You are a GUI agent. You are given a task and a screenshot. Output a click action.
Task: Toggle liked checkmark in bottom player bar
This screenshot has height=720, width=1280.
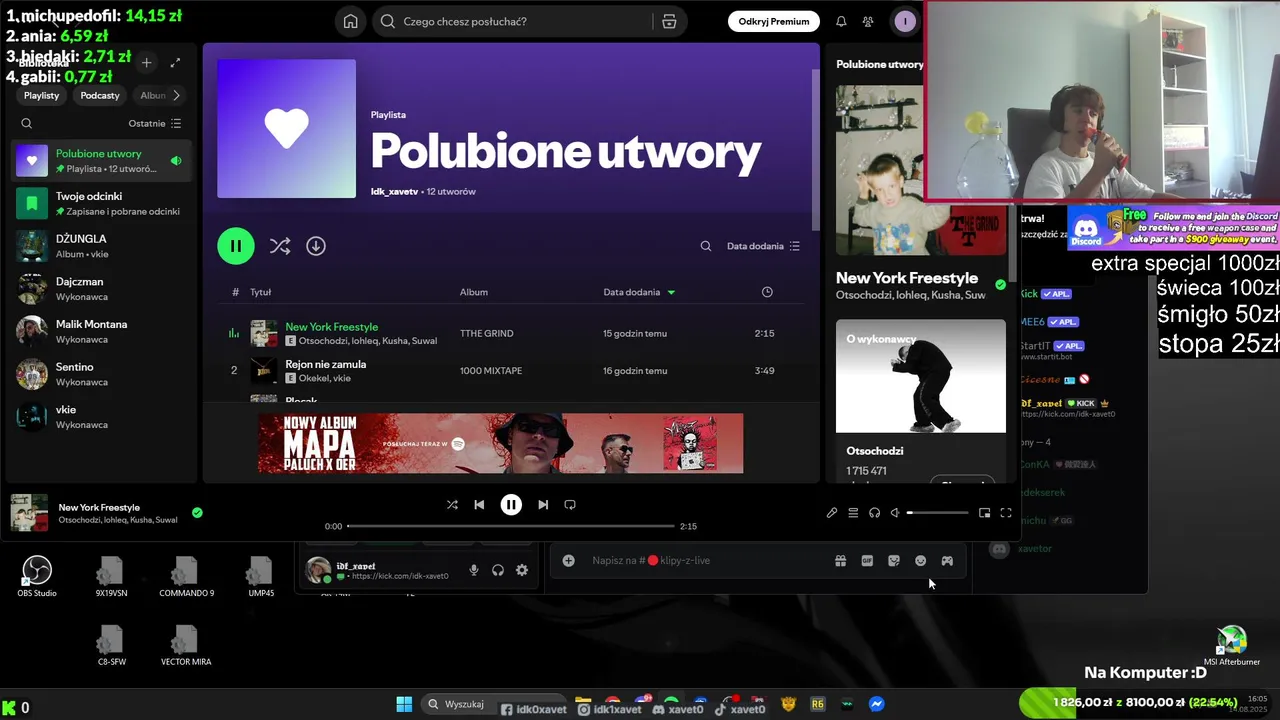(x=197, y=513)
